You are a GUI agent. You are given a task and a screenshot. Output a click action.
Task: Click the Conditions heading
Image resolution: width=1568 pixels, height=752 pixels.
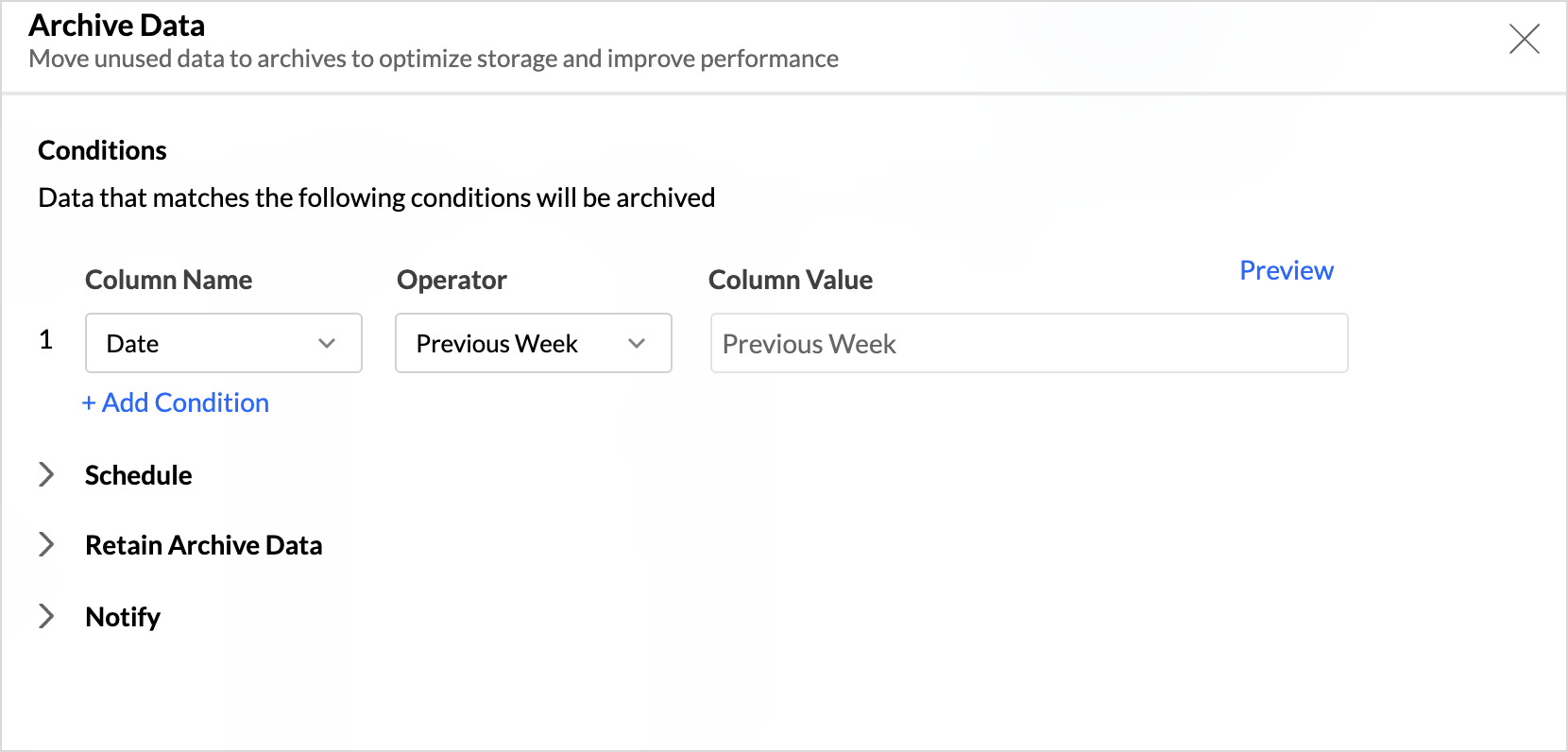pos(102,150)
